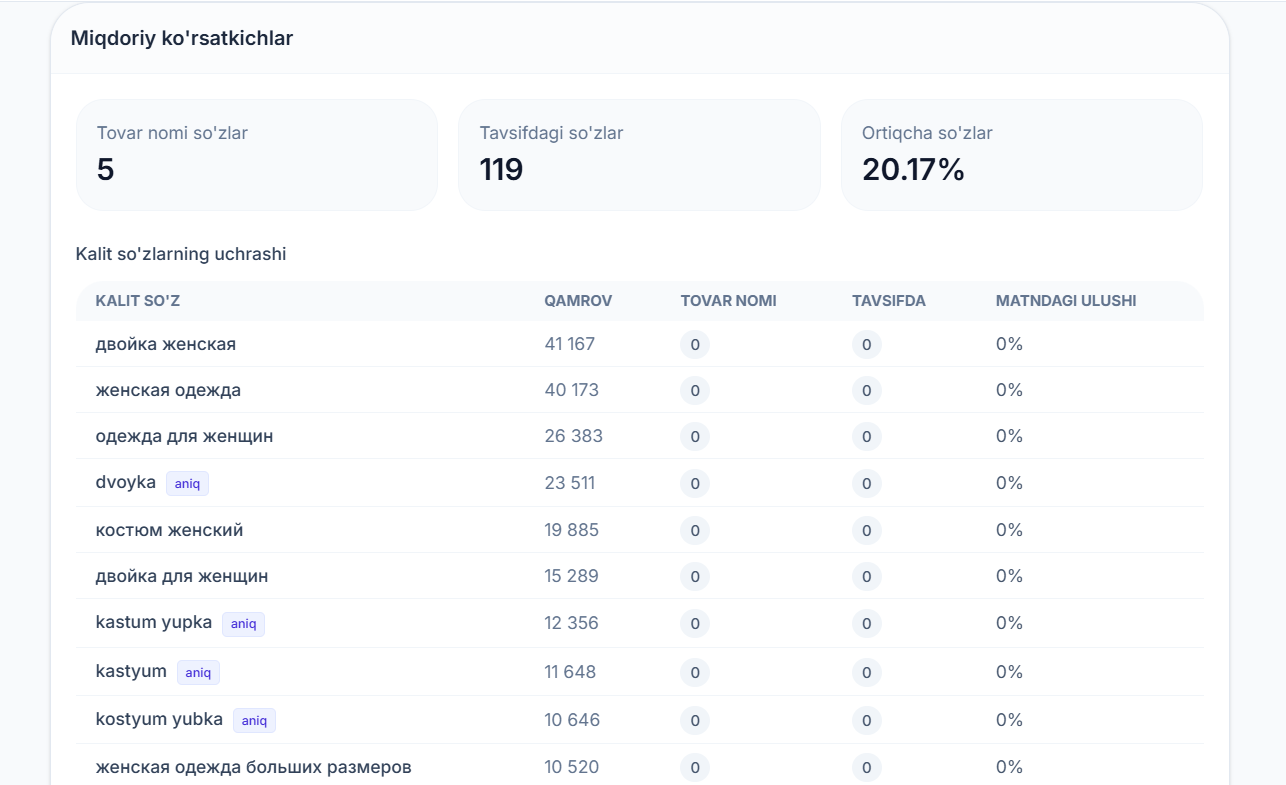Image resolution: width=1286 pixels, height=785 pixels.
Task: Select the Tovar nomi so'zlar stat card
Action: [x=257, y=155]
